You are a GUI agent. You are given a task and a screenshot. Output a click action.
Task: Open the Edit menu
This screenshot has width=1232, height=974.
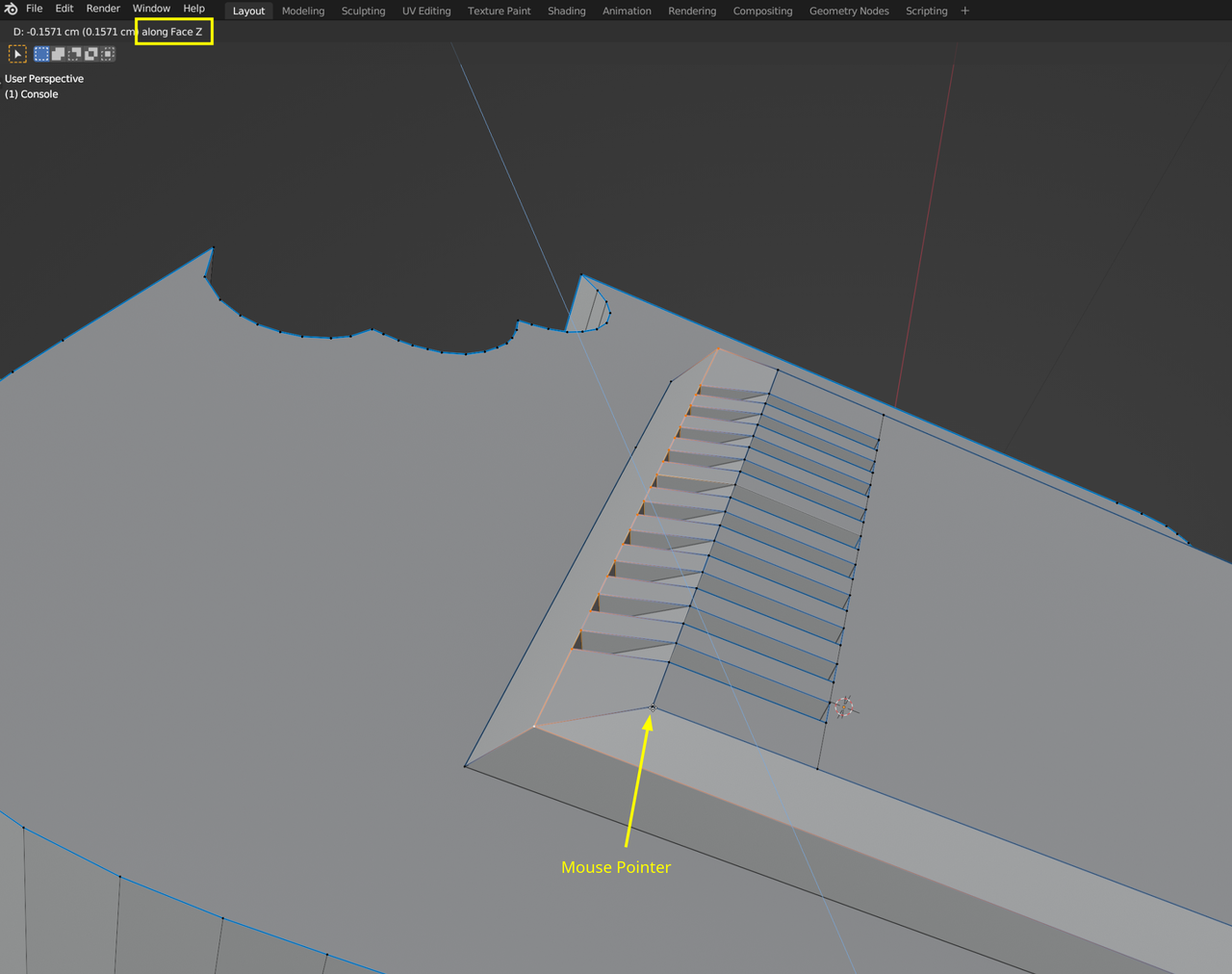pyautogui.click(x=64, y=9)
